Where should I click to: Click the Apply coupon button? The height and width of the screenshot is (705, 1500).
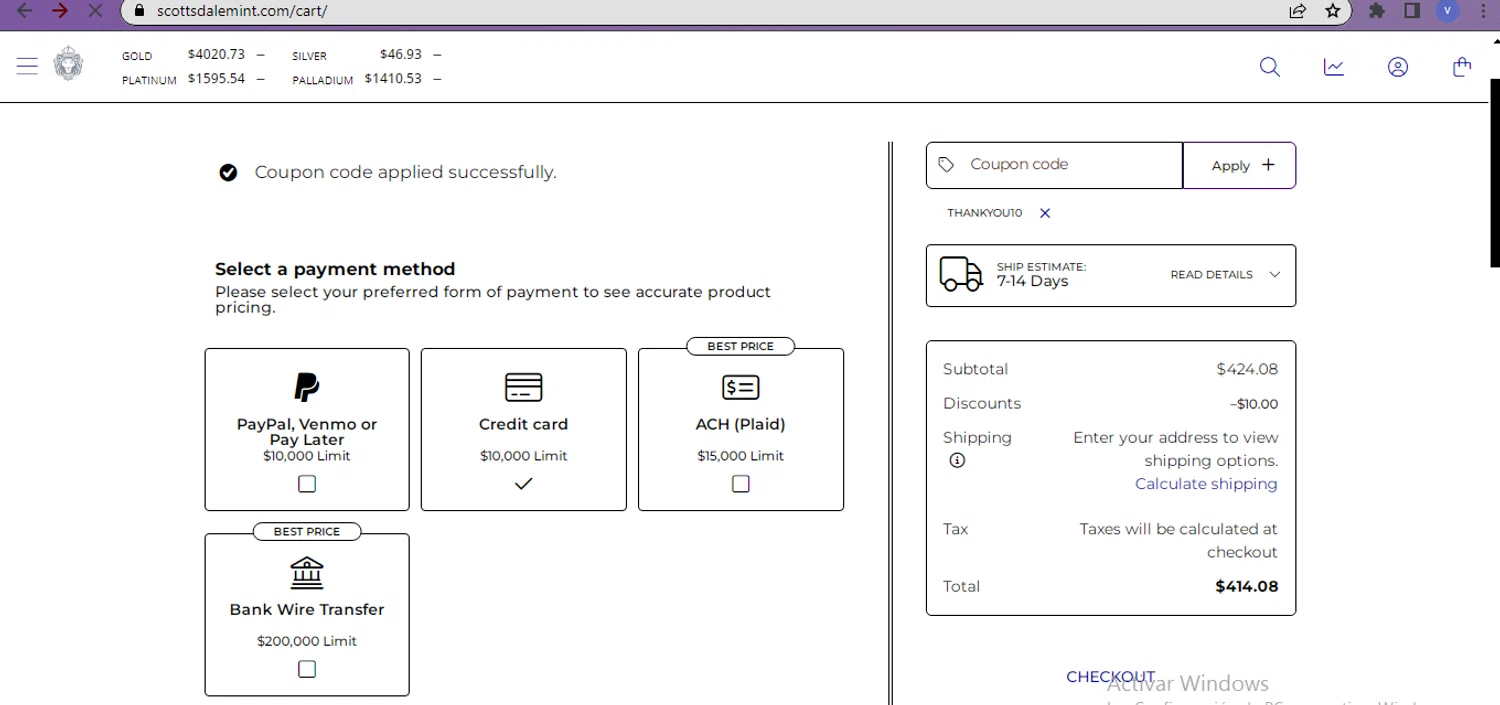(1239, 165)
